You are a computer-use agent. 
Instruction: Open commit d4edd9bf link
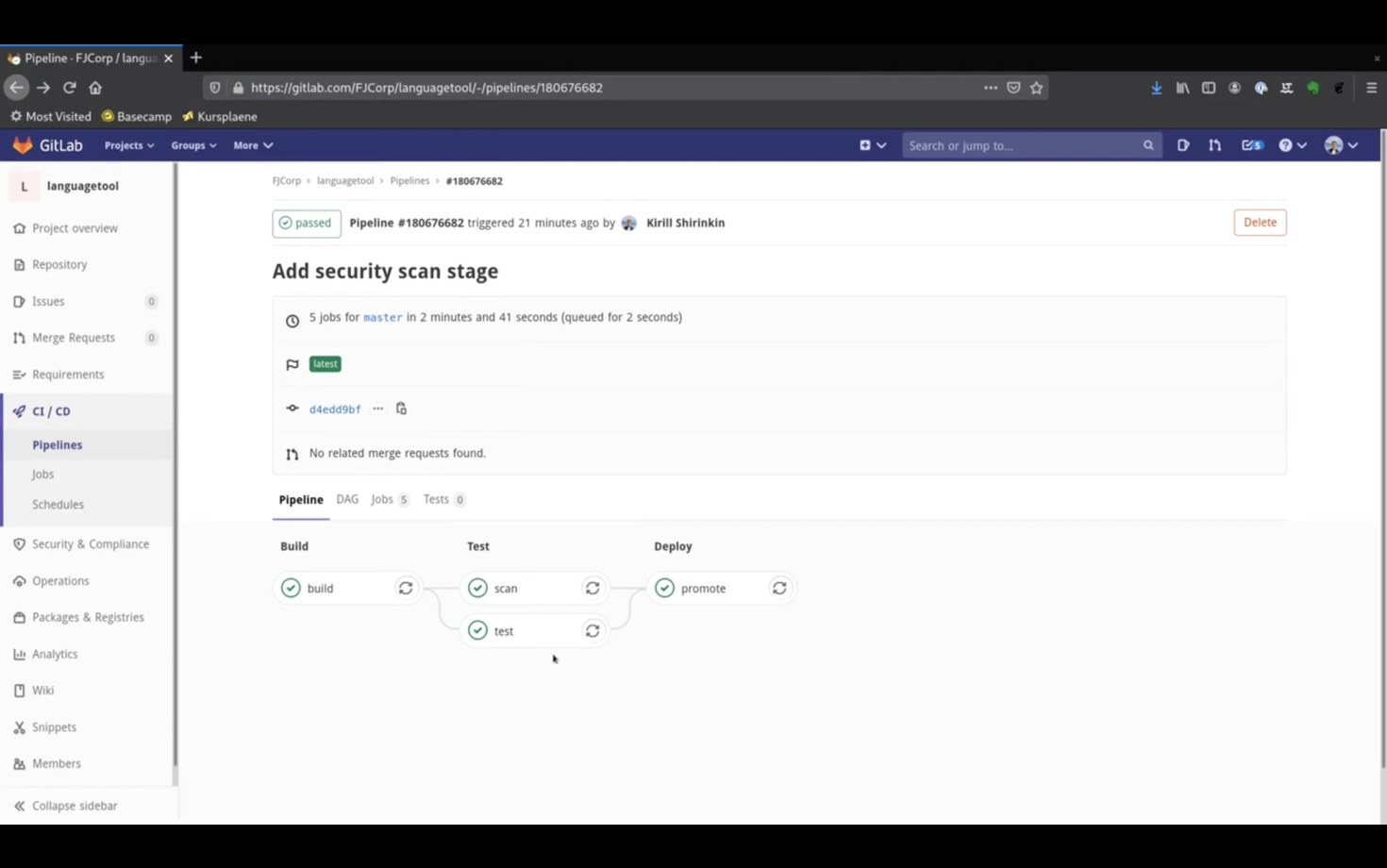click(x=335, y=409)
